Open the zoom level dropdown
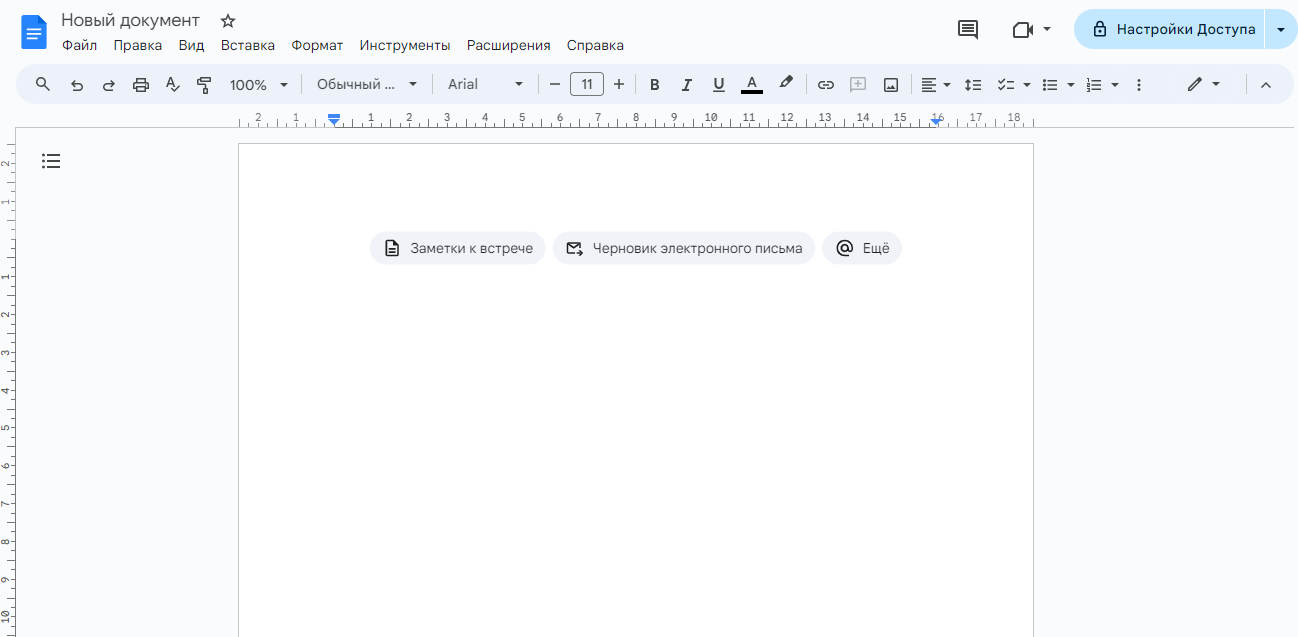This screenshot has width=1298, height=637. 258,84
